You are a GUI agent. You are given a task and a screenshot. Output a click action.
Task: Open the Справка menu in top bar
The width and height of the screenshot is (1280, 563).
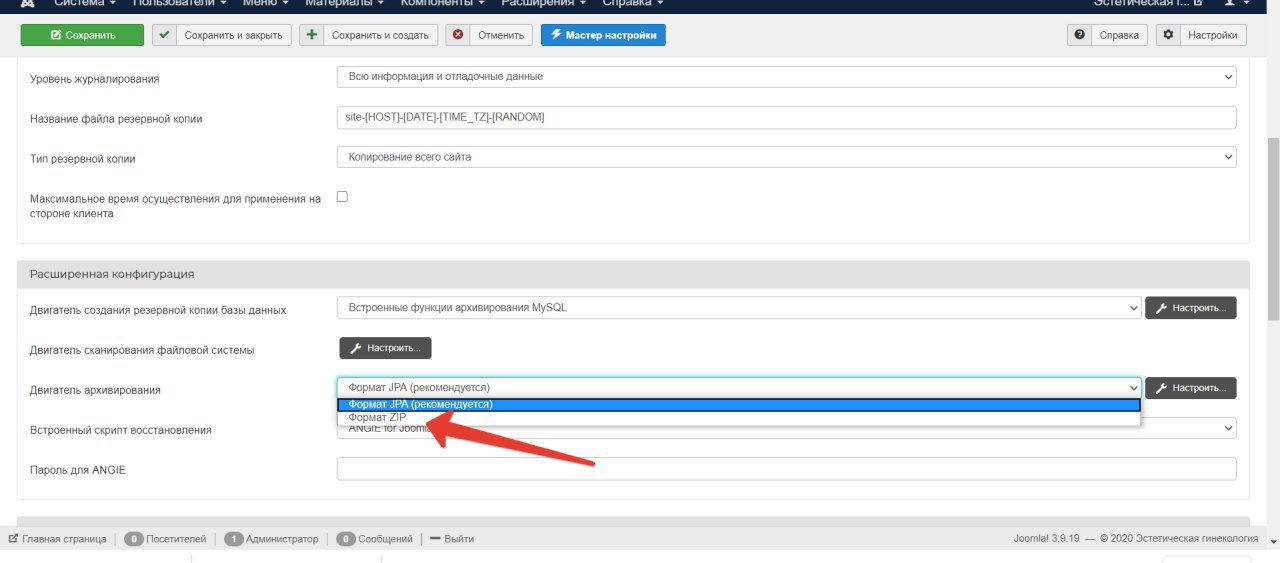(x=633, y=4)
